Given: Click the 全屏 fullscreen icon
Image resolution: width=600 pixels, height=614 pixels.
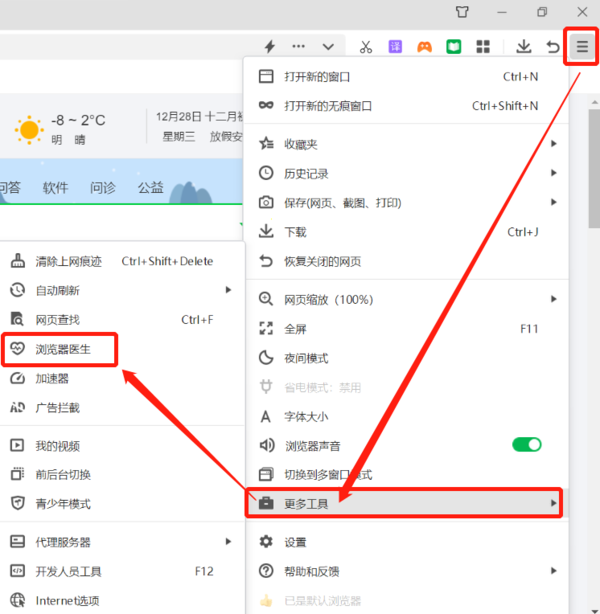Looking at the screenshot, I should pos(266,328).
